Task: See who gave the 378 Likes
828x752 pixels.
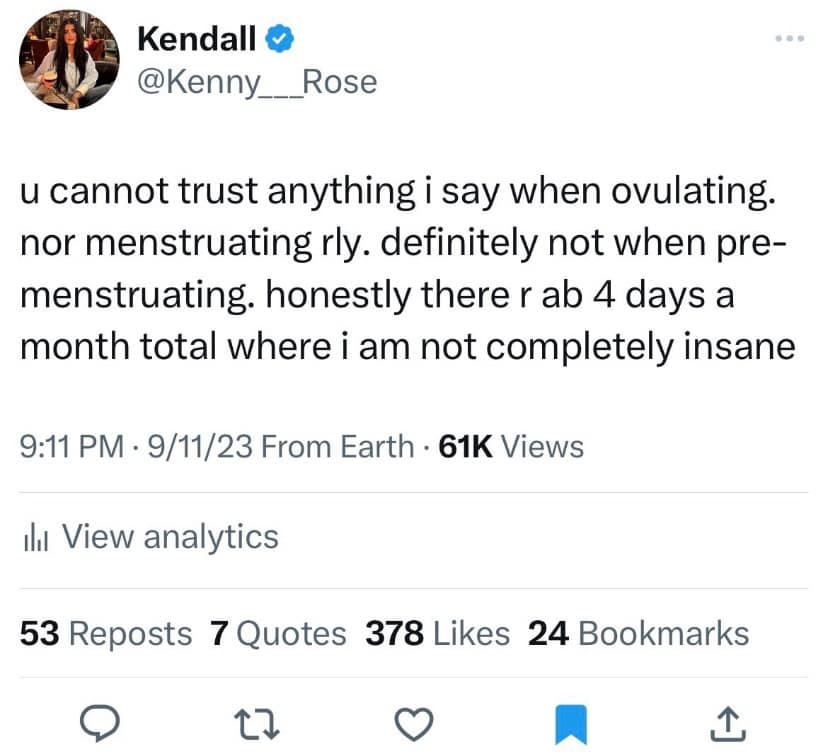Action: [437, 633]
